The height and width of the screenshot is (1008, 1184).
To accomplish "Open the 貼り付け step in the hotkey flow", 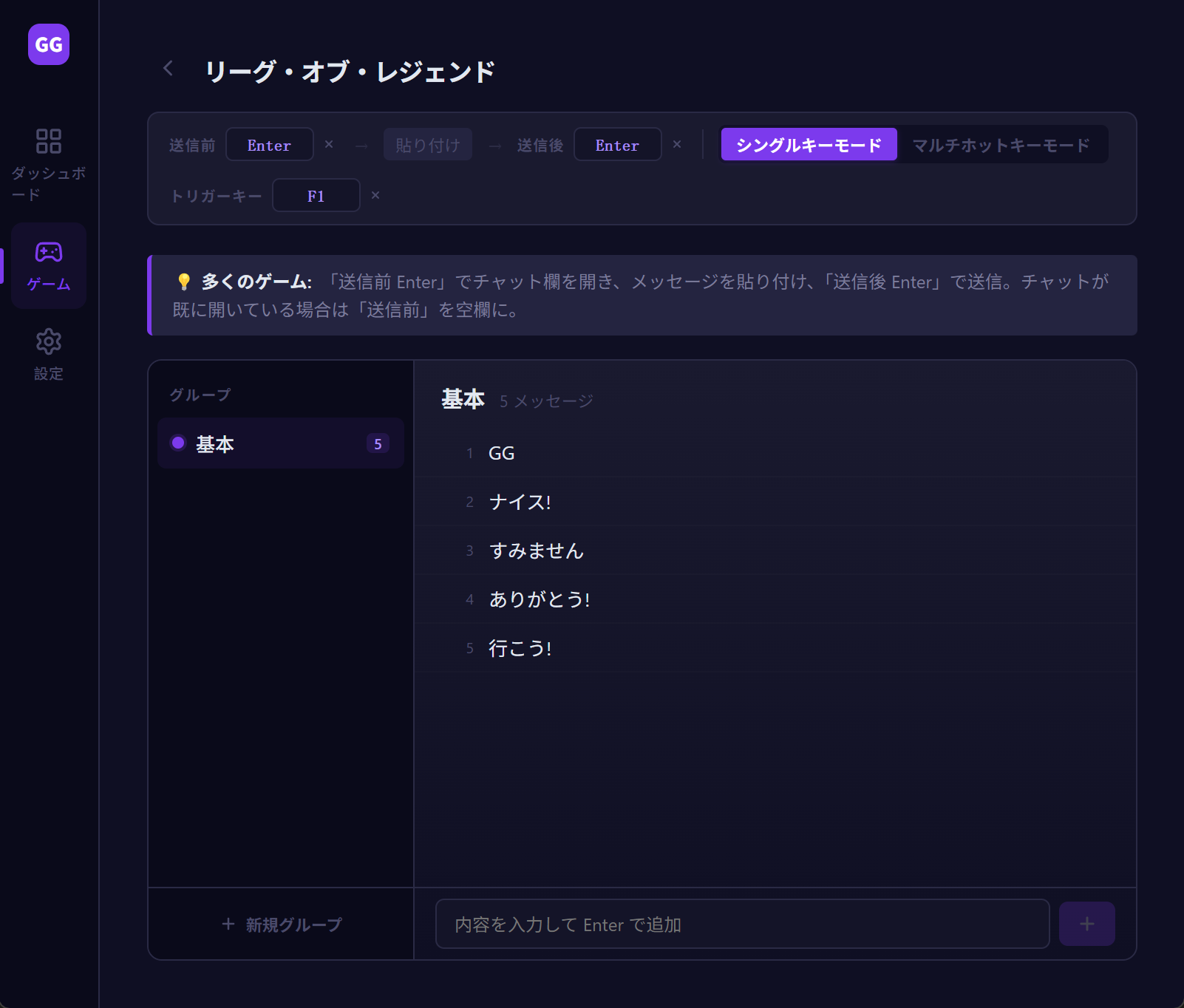I will click(427, 144).
